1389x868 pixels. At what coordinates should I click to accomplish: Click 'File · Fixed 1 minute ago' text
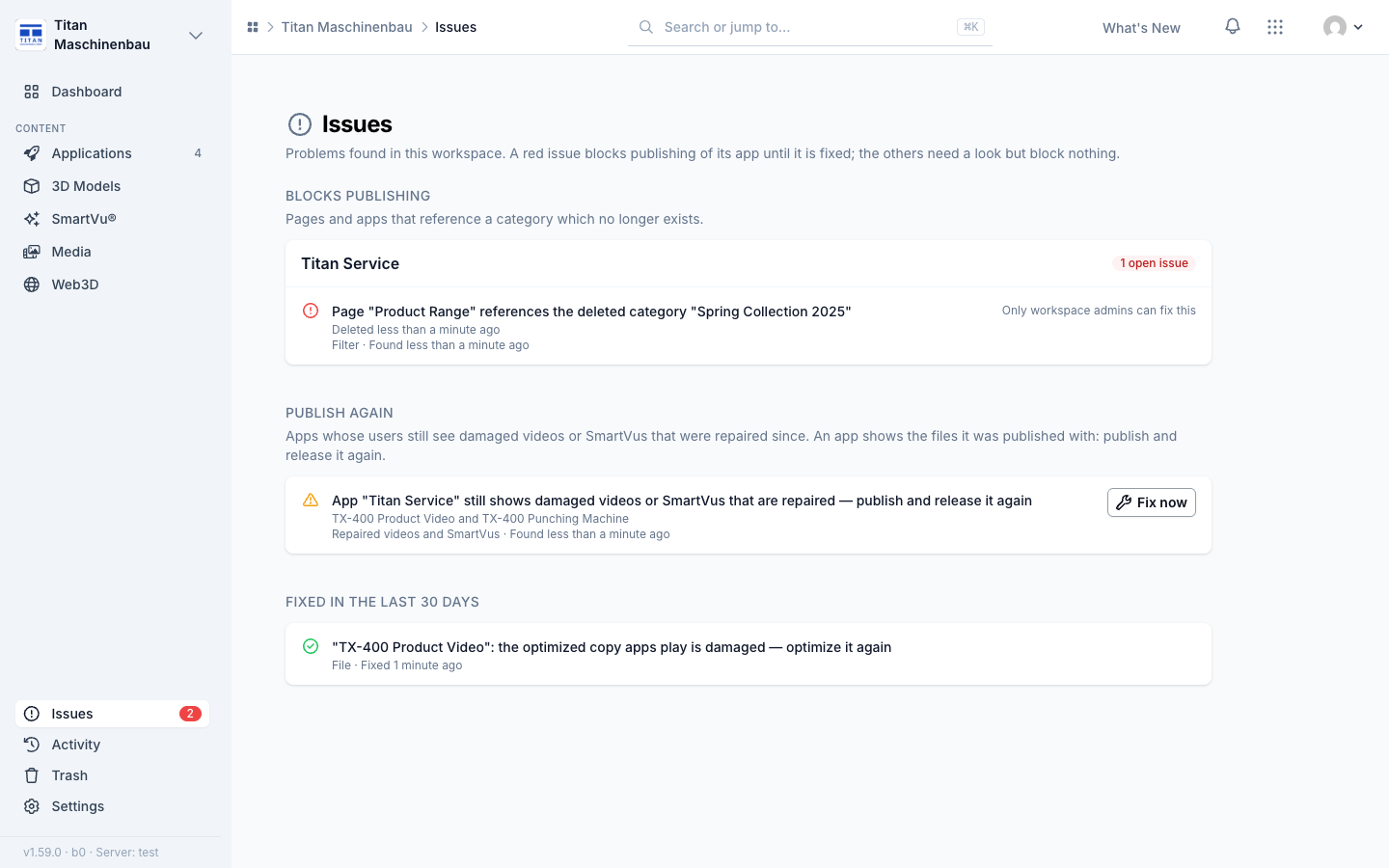pyautogui.click(x=397, y=665)
